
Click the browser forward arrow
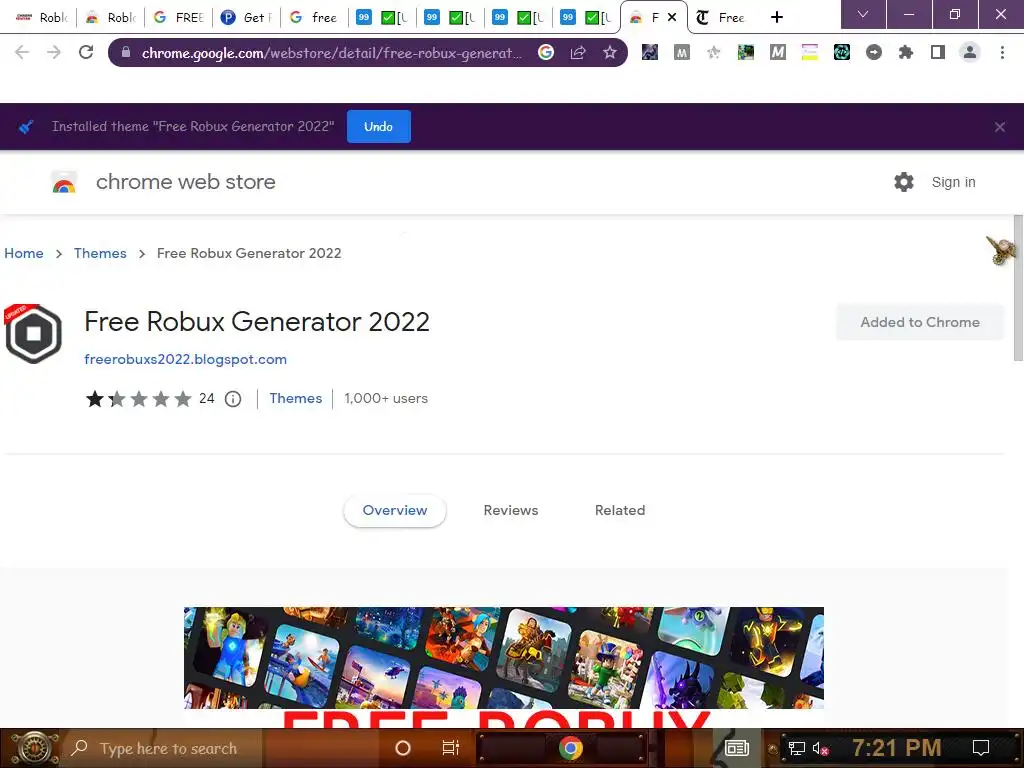(x=54, y=52)
